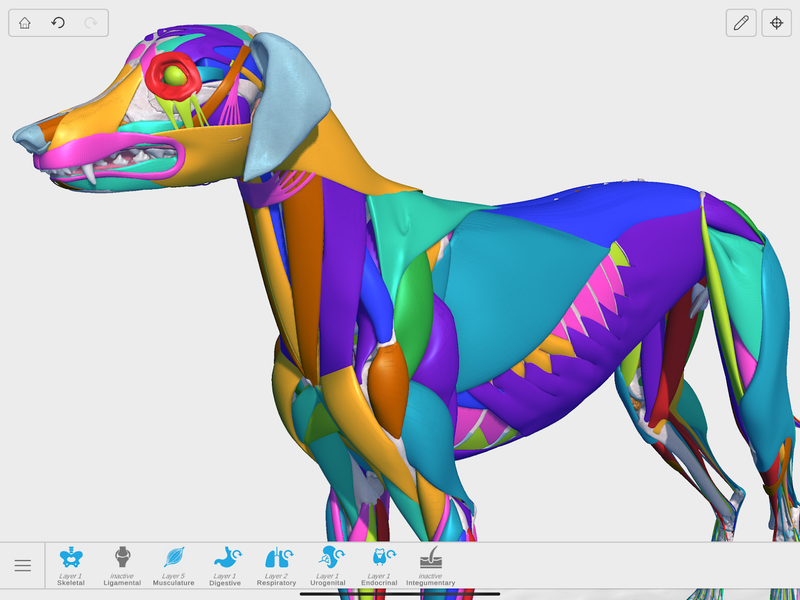Select the Skeletal system icon
Screen dimensions: 800x600
click(70, 565)
